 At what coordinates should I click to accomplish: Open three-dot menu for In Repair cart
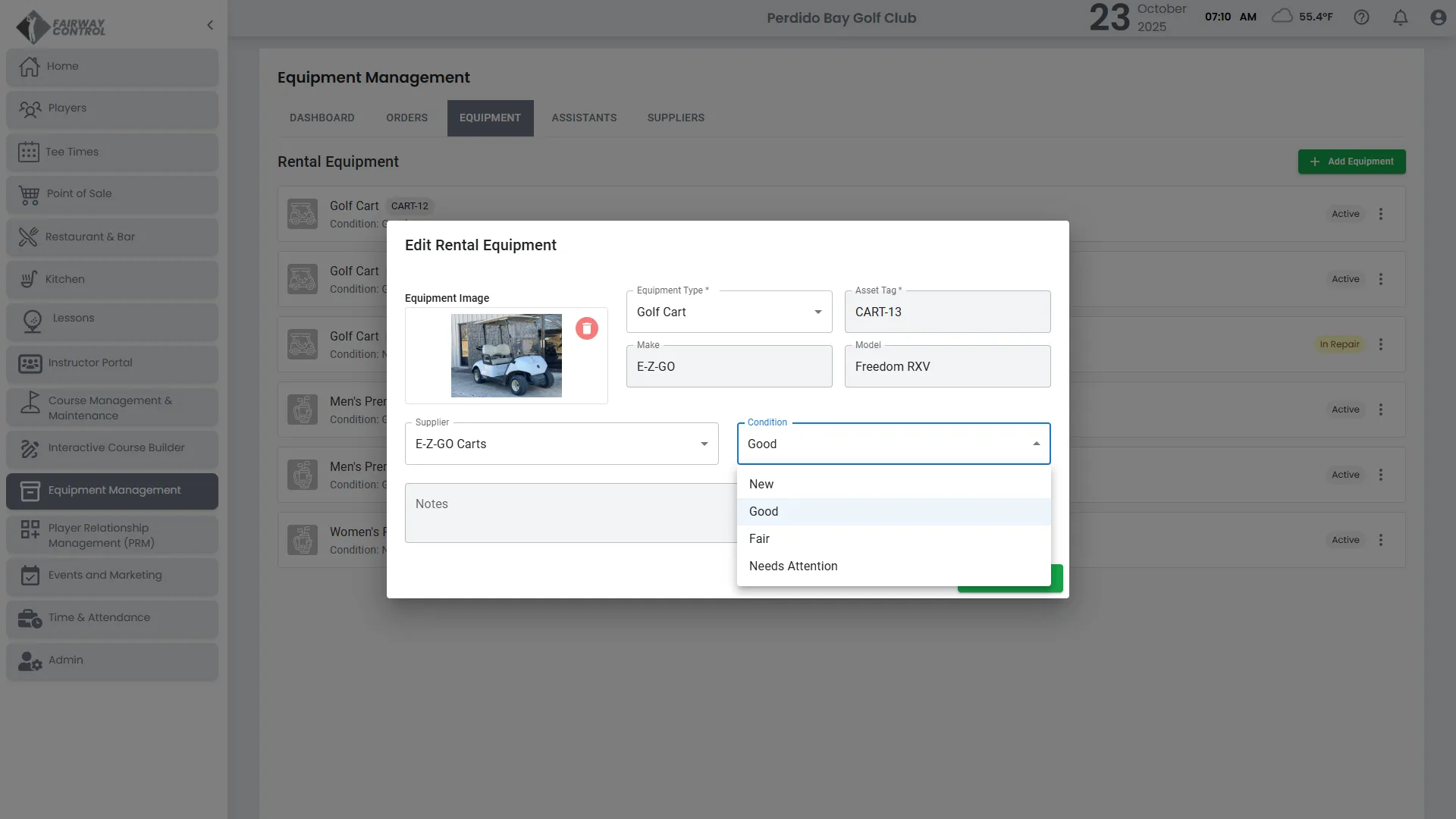(x=1380, y=344)
